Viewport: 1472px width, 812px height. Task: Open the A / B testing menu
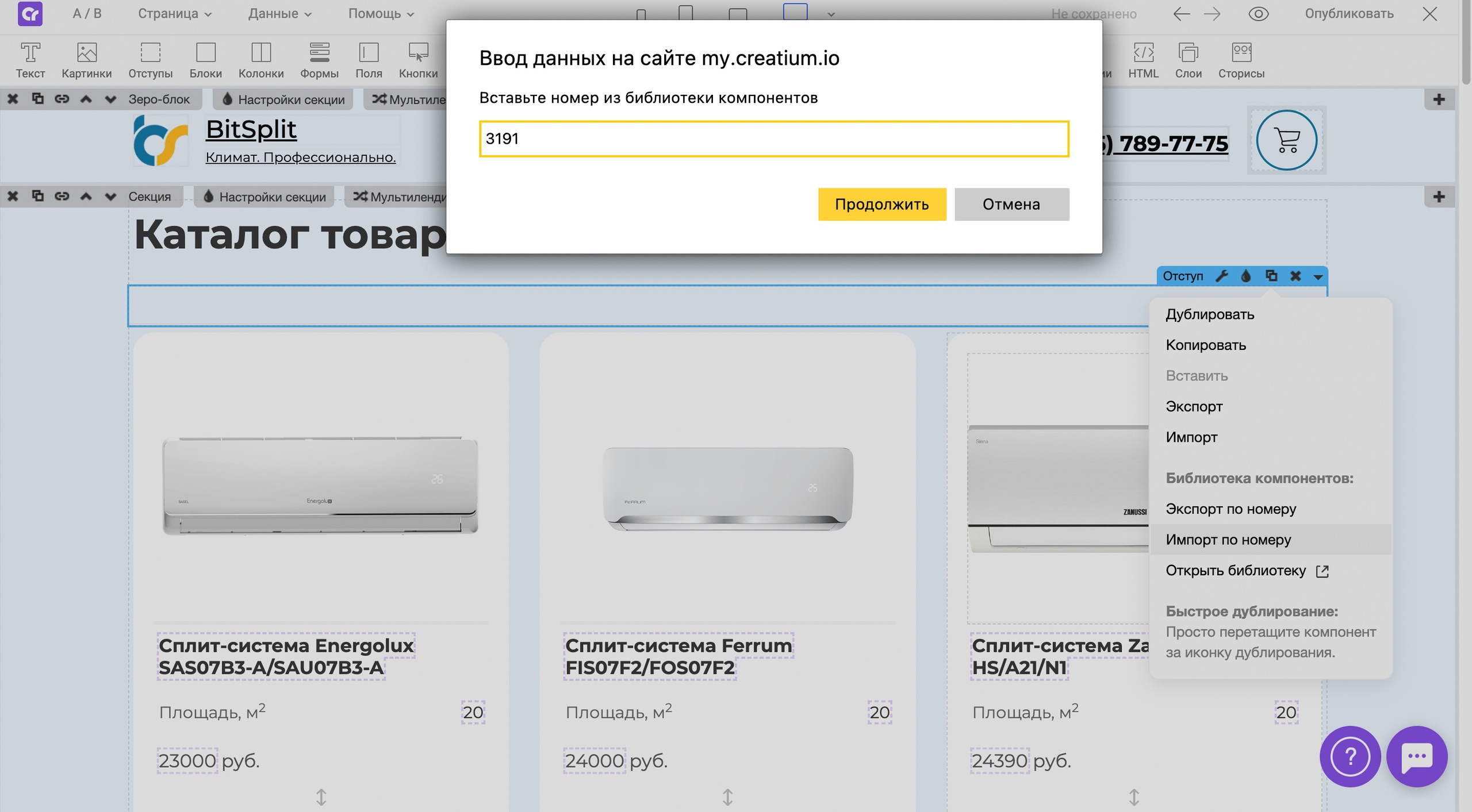87,14
